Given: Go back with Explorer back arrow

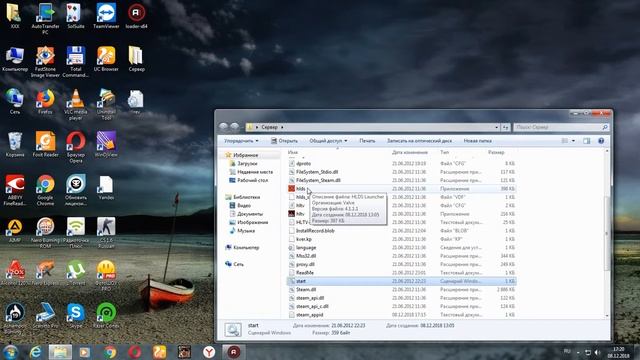Looking at the screenshot, I should pyautogui.click(x=223, y=127).
